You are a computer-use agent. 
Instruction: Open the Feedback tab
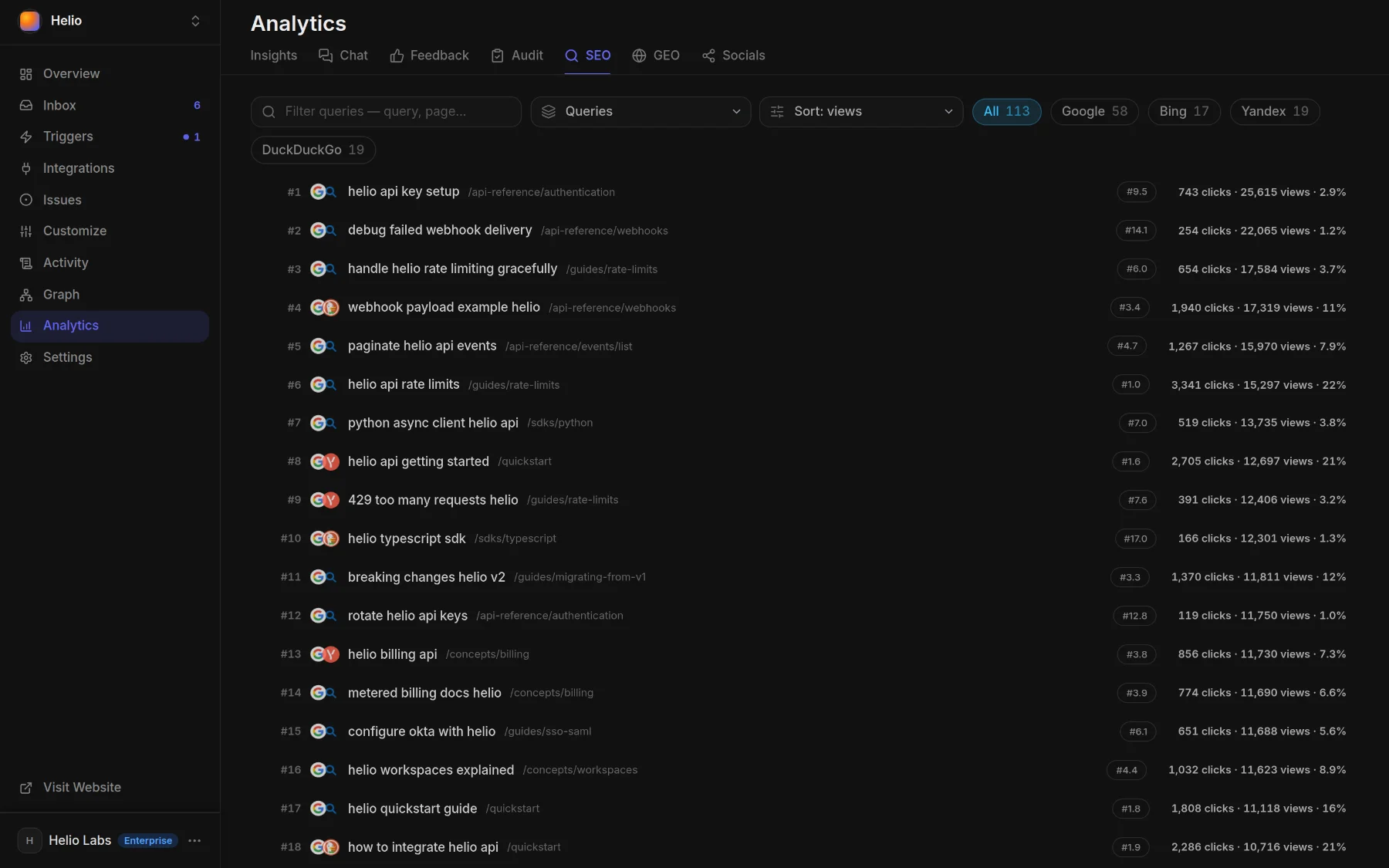429,56
